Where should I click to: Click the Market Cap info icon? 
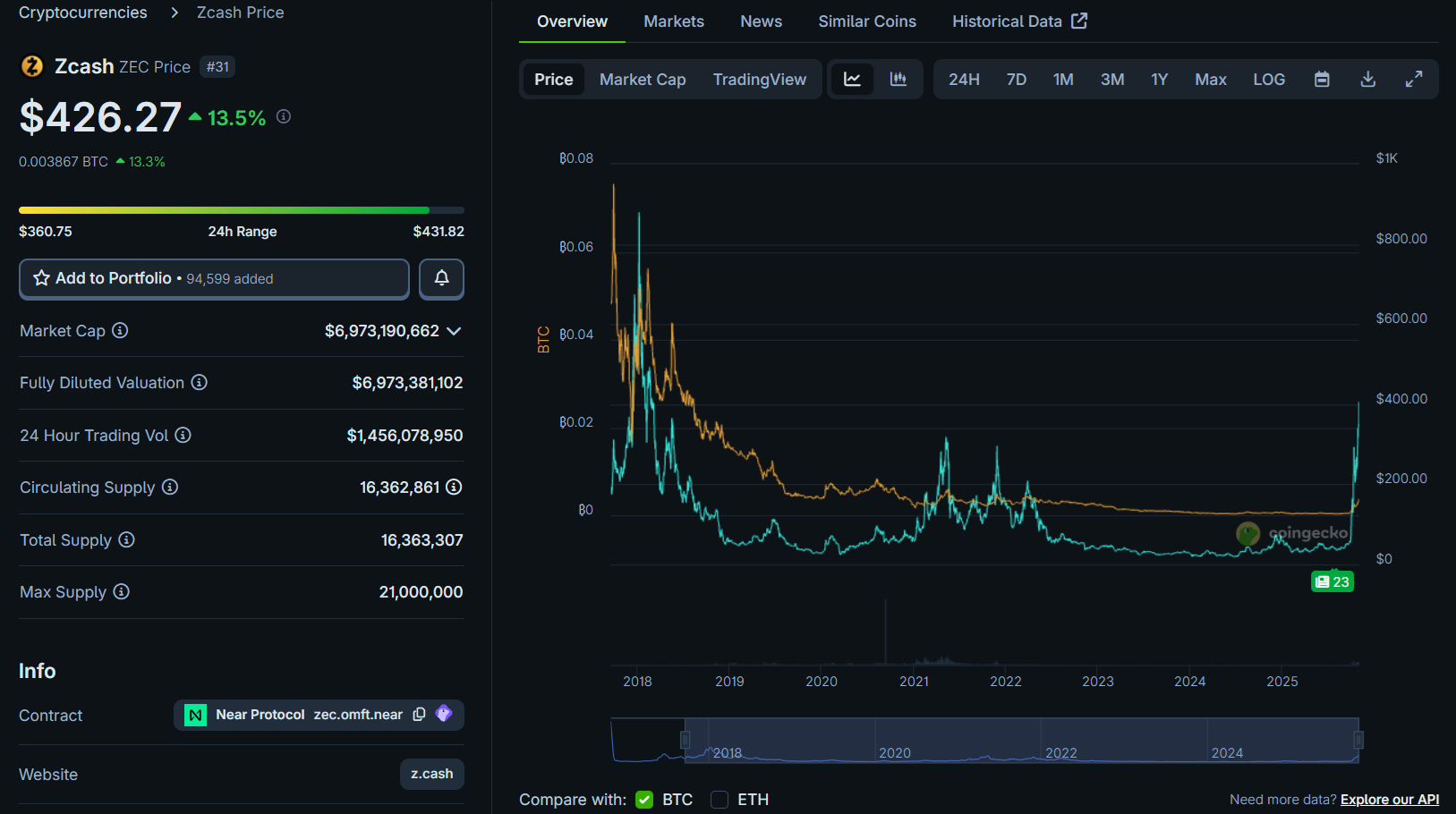coord(120,331)
